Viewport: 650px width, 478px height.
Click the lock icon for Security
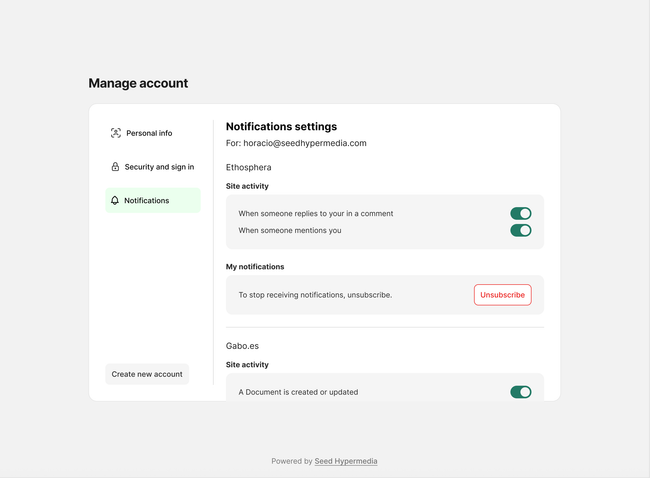pos(115,167)
